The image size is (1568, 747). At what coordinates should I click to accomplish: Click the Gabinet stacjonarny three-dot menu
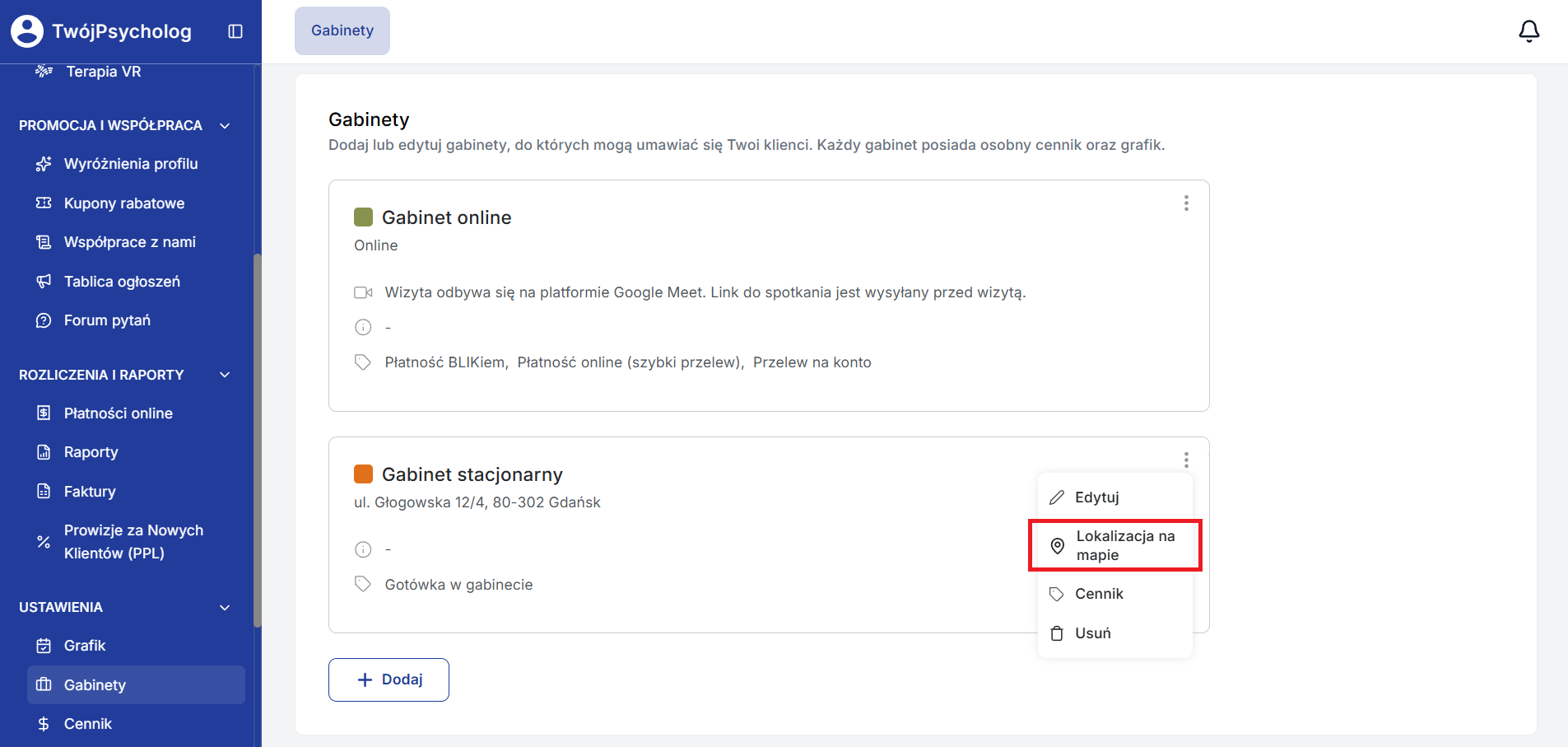tap(1186, 460)
